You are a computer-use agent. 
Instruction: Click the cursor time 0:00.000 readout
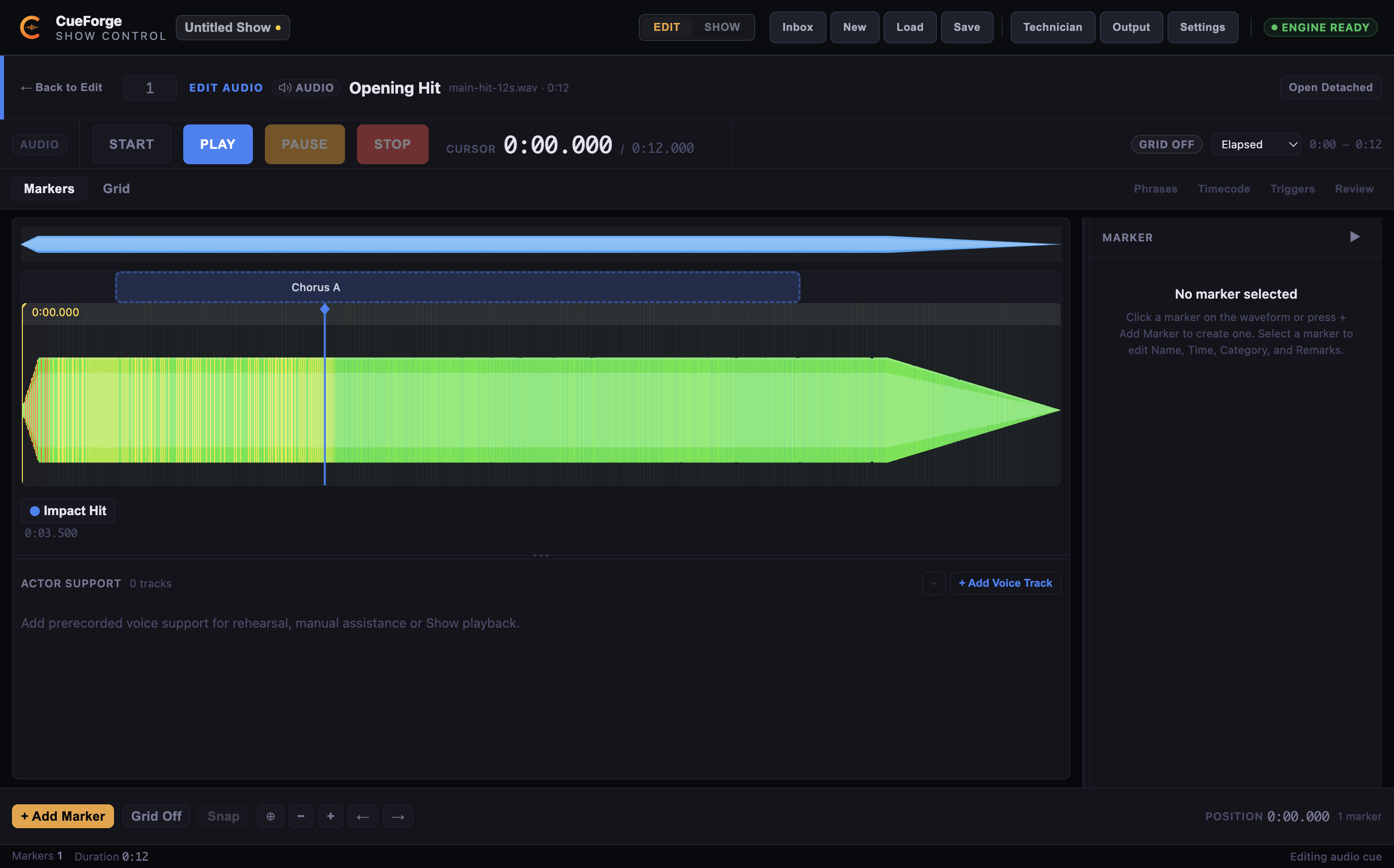pyautogui.click(x=558, y=145)
